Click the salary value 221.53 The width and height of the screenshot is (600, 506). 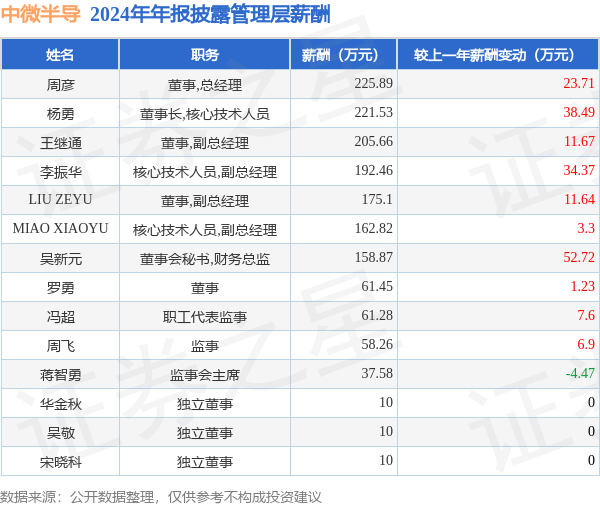(x=373, y=112)
